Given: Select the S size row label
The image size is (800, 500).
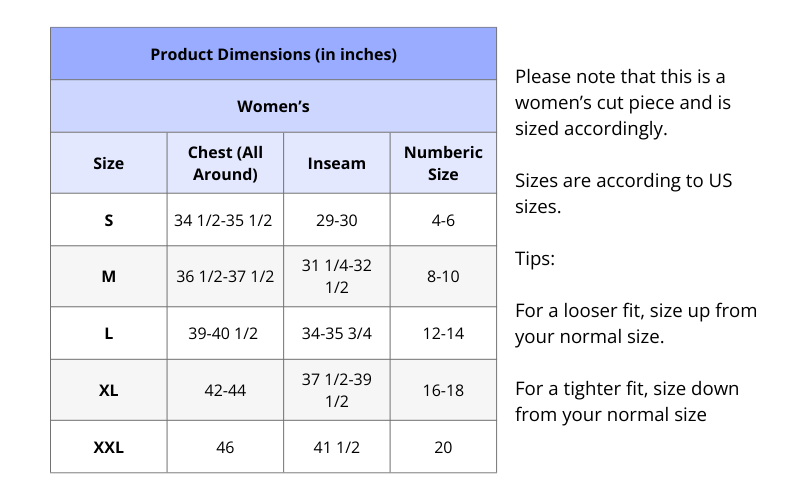Looking at the screenshot, I should (108, 220).
